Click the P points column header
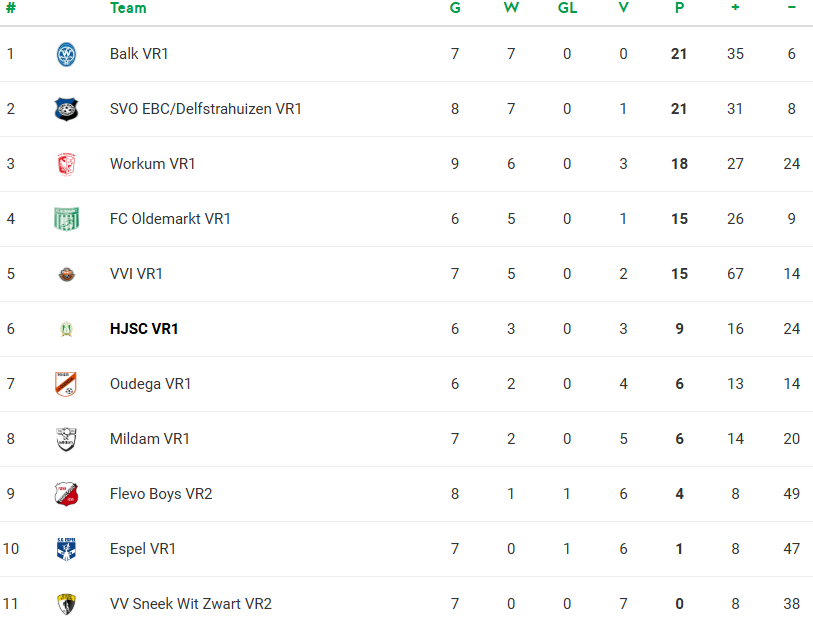 click(679, 8)
